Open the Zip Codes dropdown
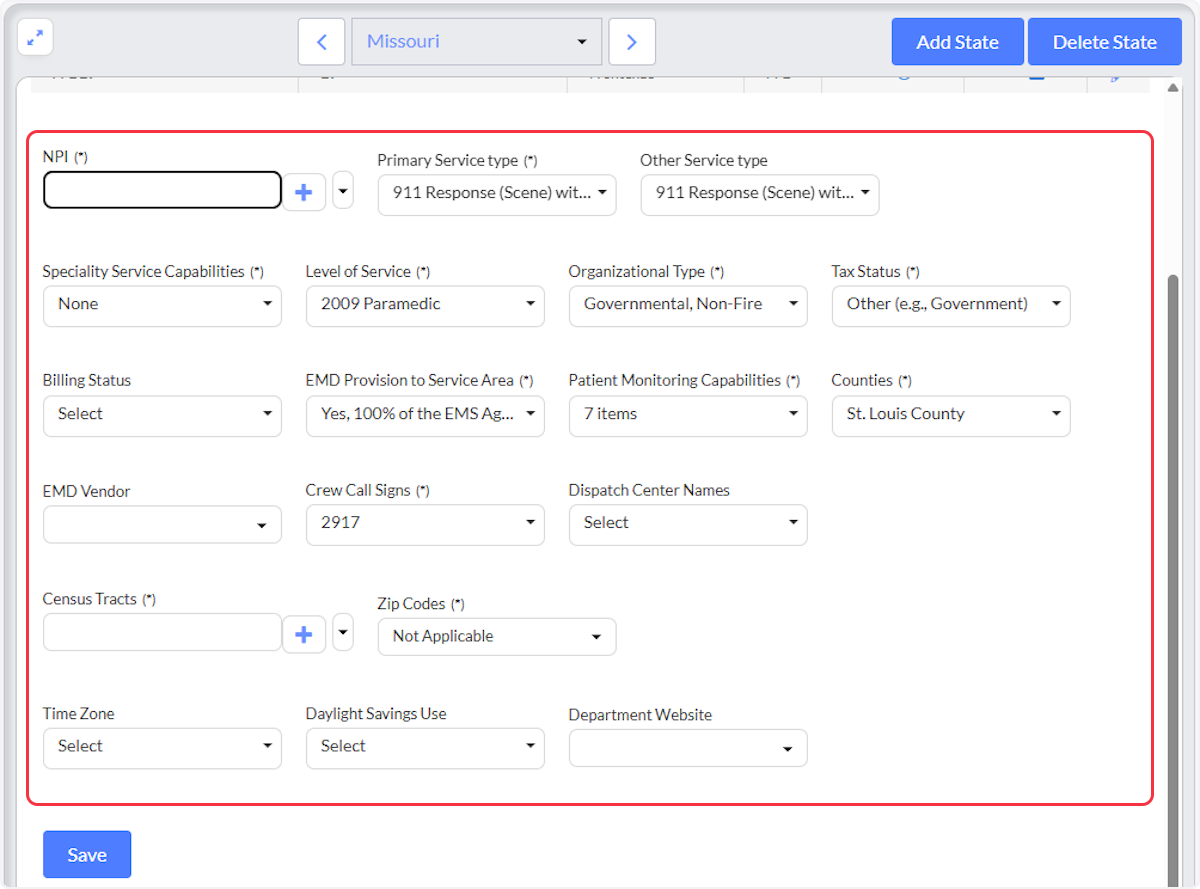This screenshot has height=889, width=1200. (x=497, y=637)
